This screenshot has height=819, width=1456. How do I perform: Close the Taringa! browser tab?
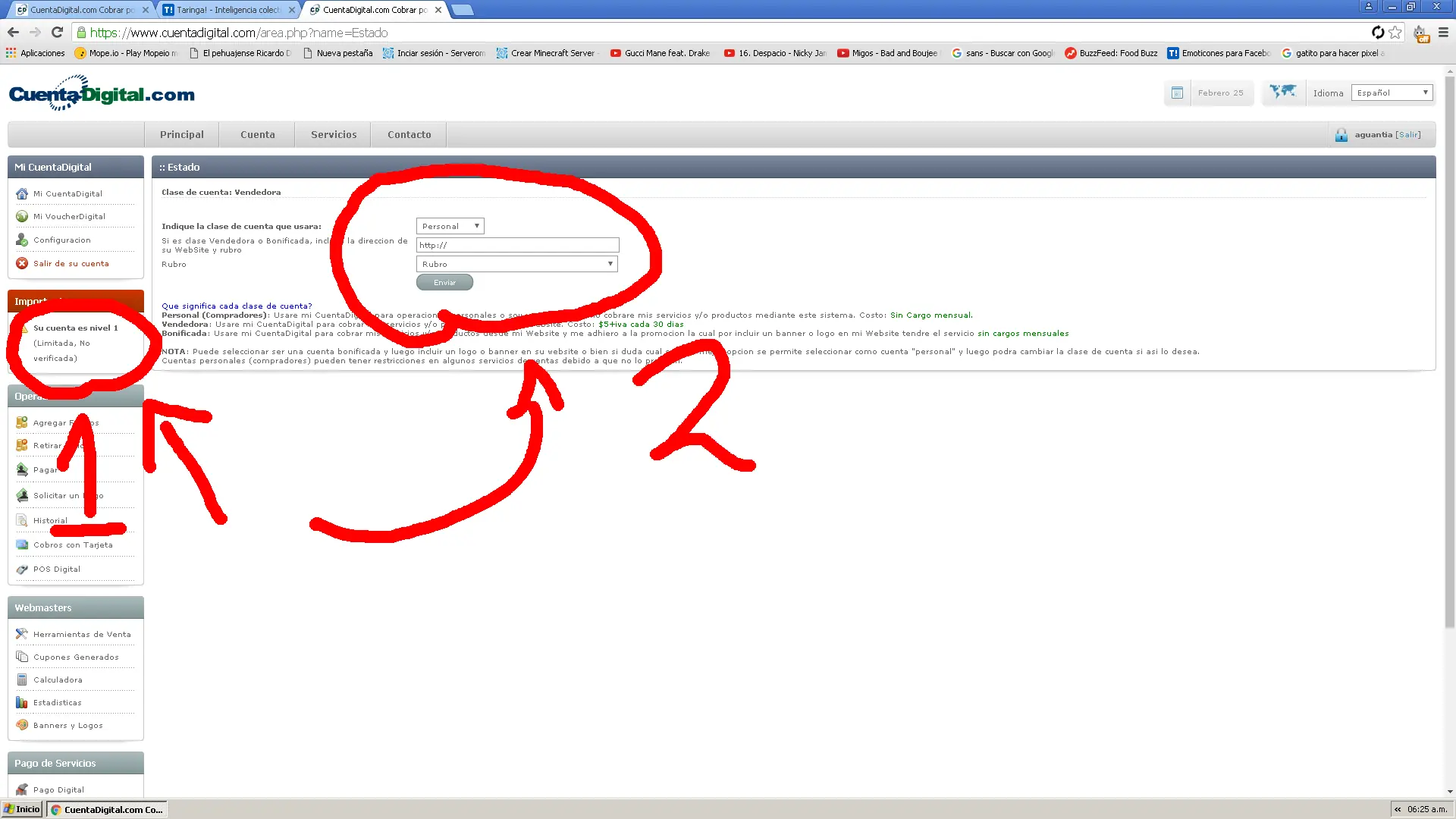(292, 10)
